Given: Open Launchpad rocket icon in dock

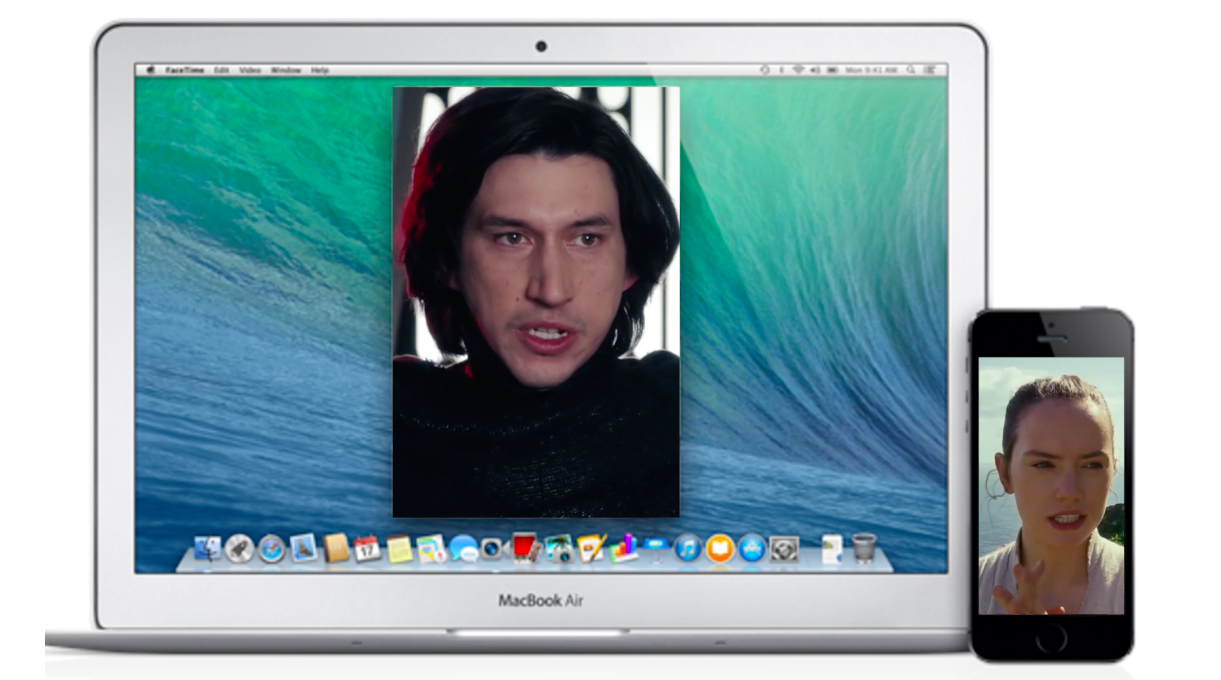Looking at the screenshot, I should coord(239,548).
